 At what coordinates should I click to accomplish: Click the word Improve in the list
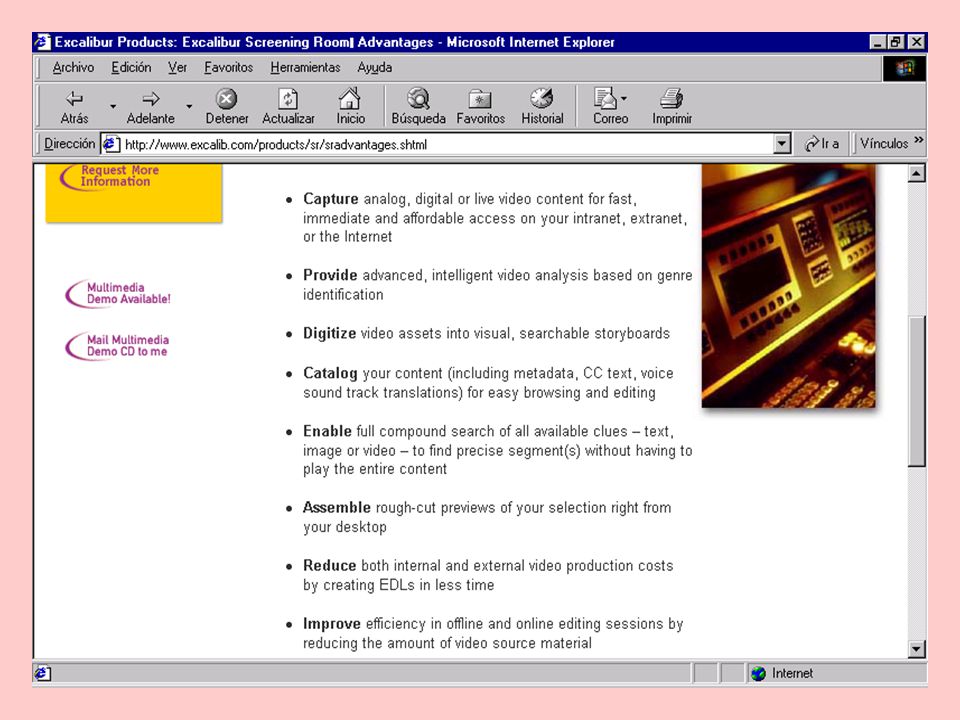(x=332, y=624)
